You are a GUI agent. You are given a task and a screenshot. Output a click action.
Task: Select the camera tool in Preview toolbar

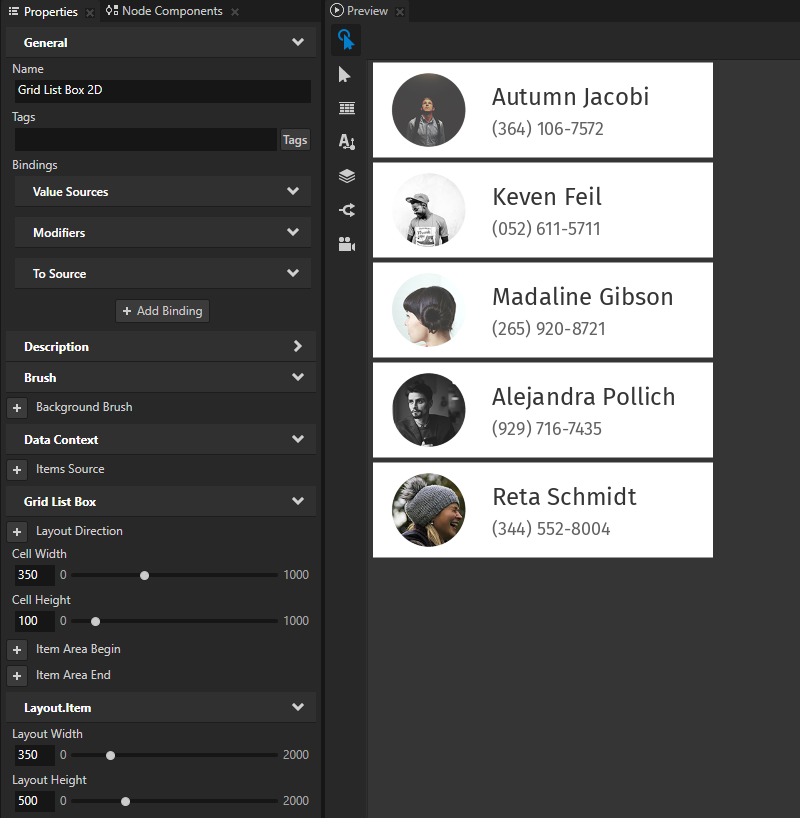[x=346, y=243]
